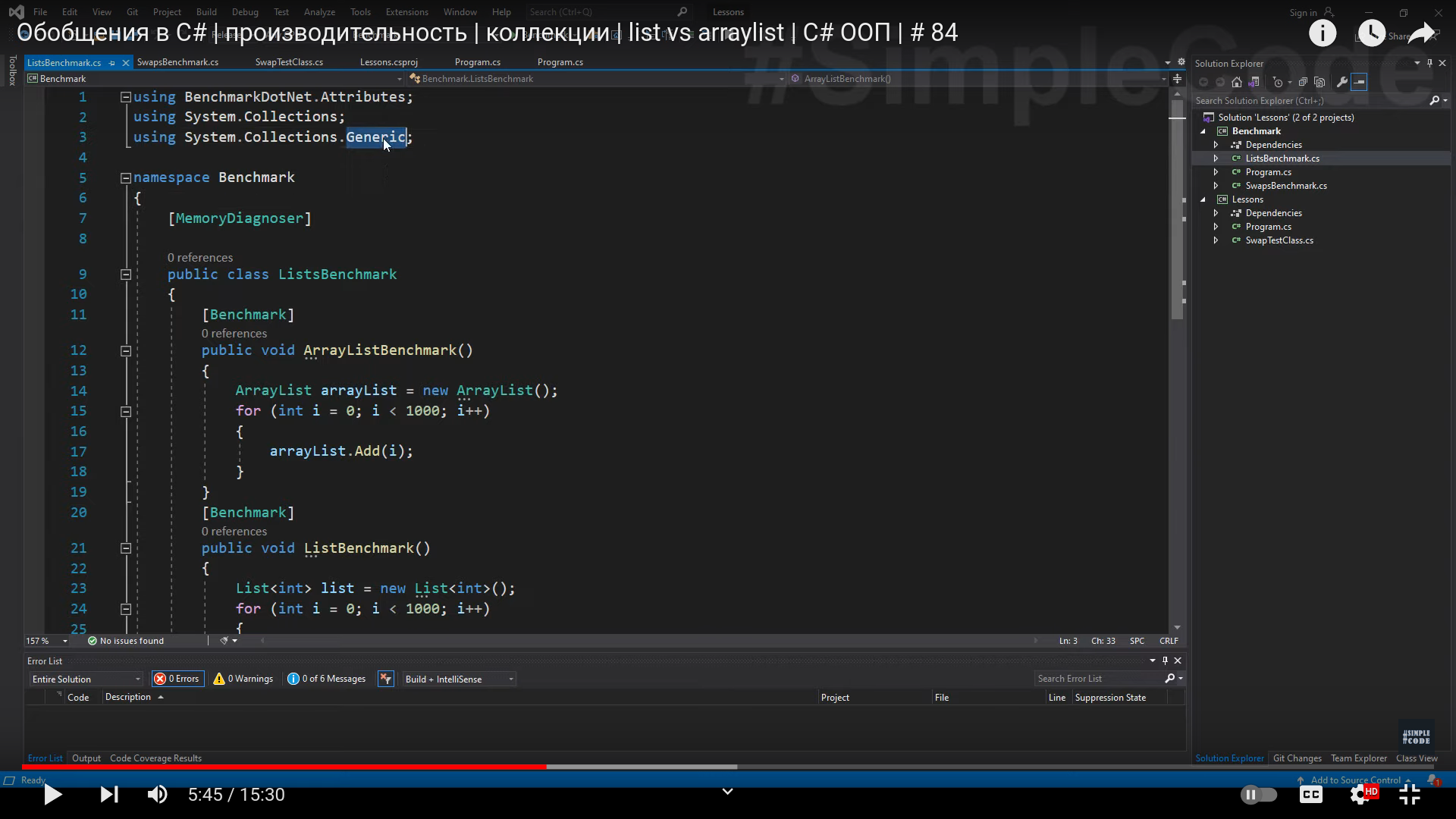Click the Properties wrench icon in Solution Explorer
The height and width of the screenshot is (819, 1456).
pos(1342,82)
